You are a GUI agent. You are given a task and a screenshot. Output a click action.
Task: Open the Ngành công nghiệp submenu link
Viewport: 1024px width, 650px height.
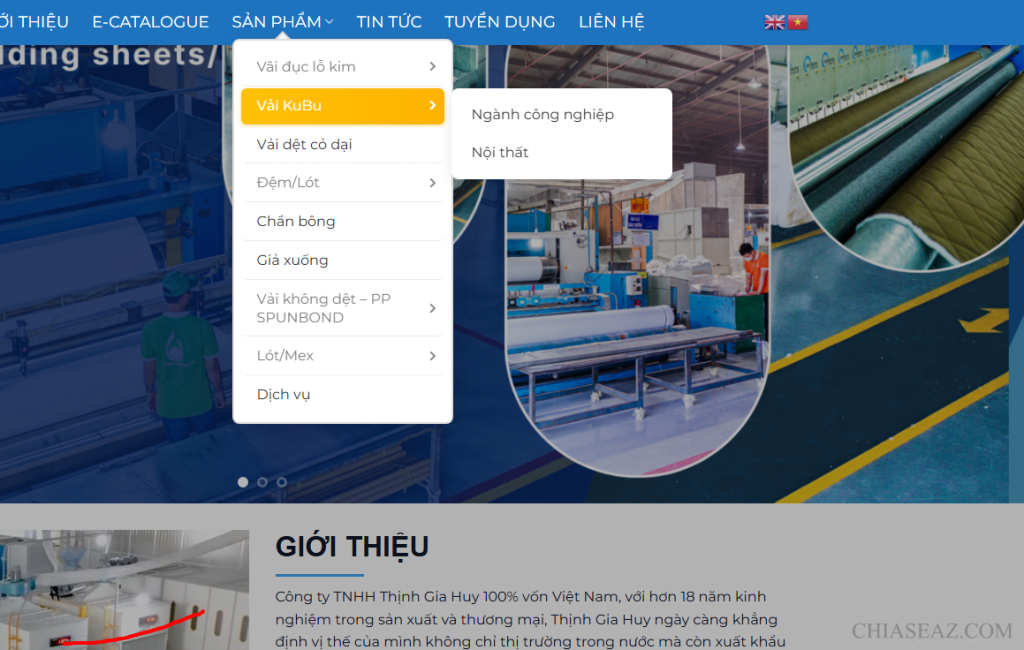(545, 114)
